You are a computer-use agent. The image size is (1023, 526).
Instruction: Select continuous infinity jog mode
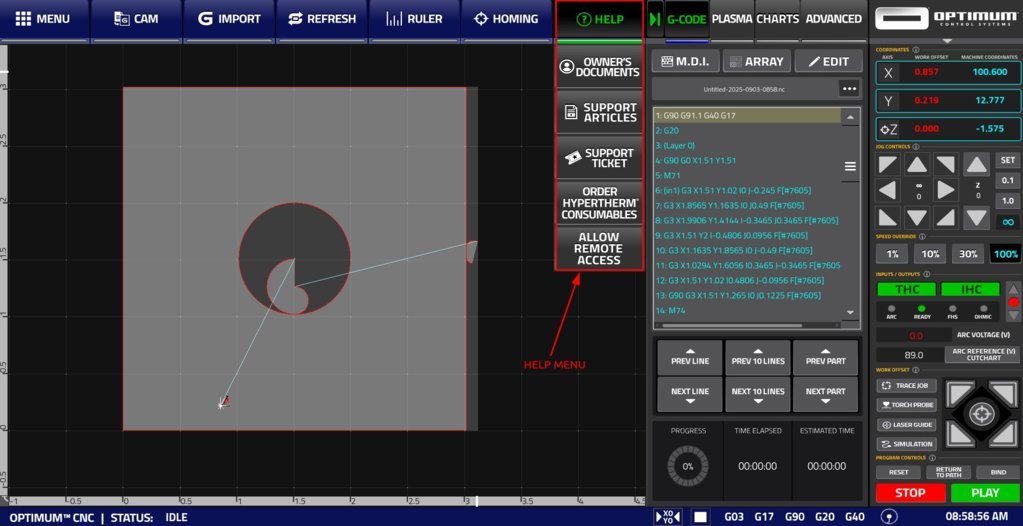(x=1008, y=222)
